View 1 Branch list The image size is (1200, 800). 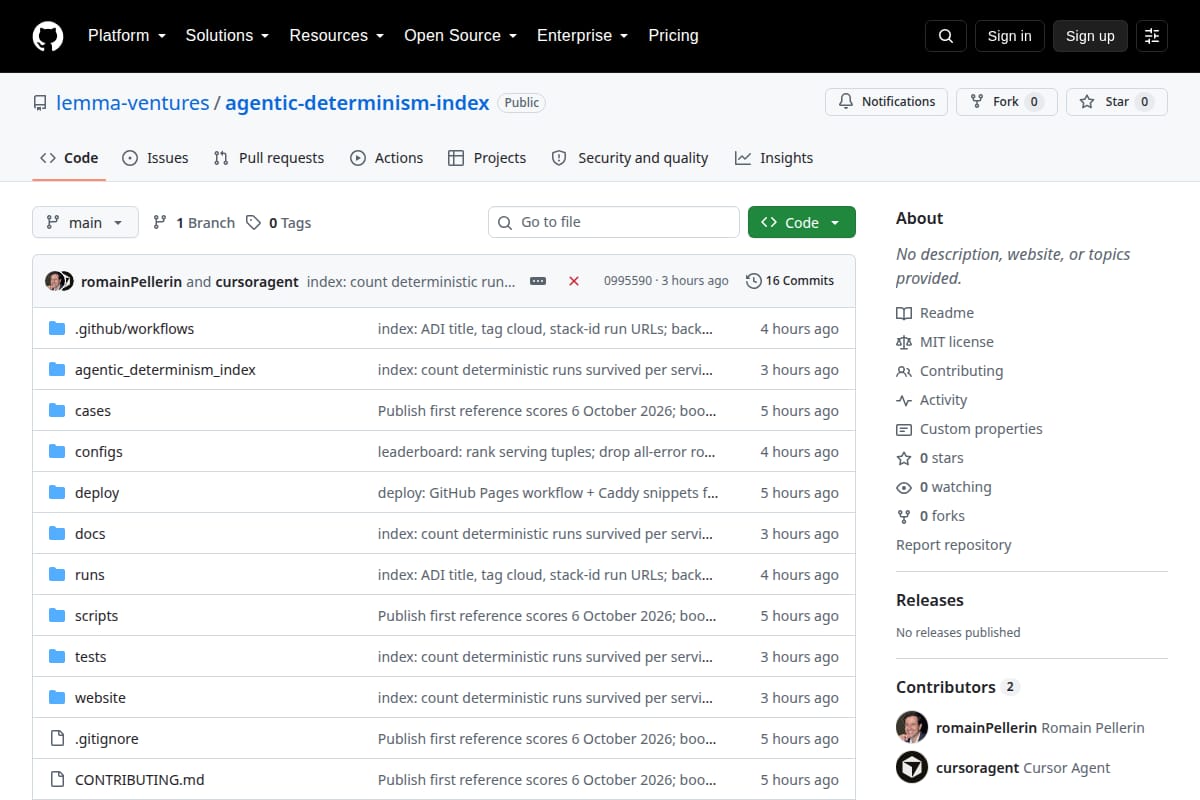[194, 222]
